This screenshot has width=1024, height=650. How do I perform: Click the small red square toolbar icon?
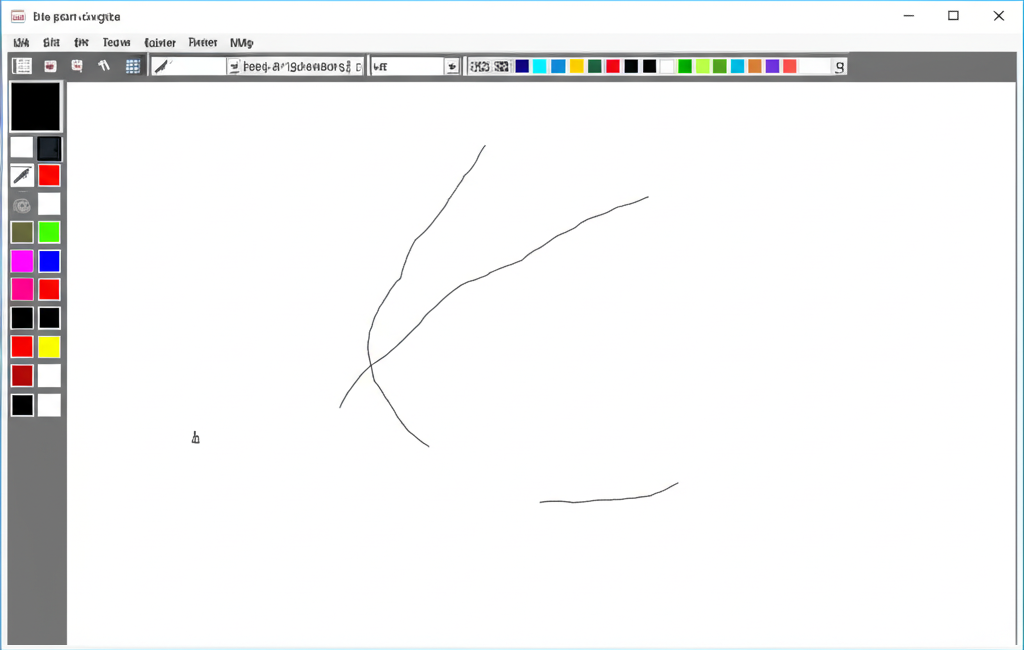pos(50,66)
